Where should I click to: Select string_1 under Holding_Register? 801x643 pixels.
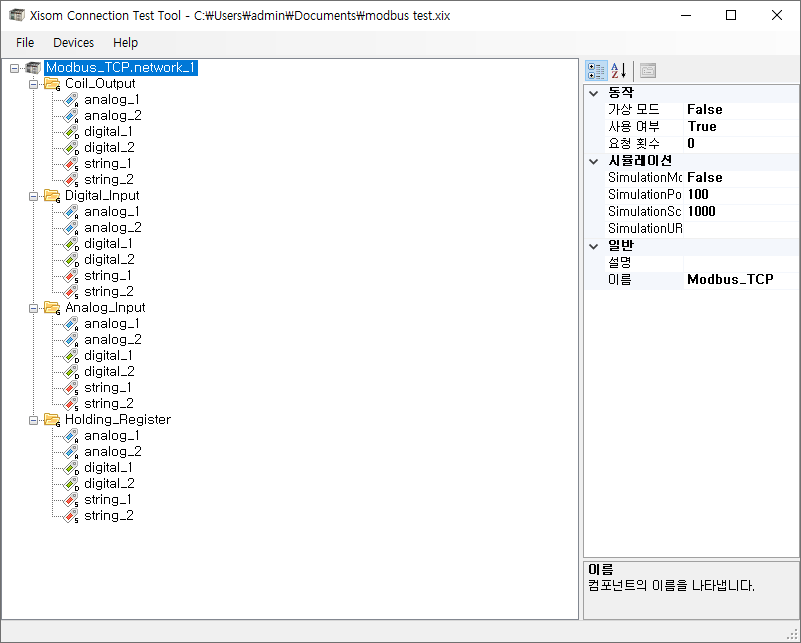[108, 500]
